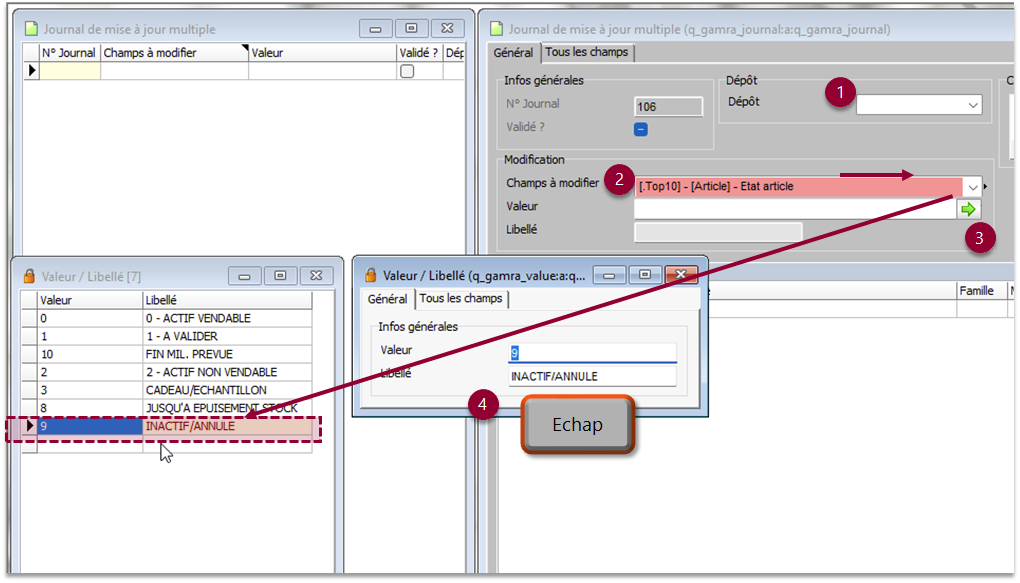Restore the Valeur / Libellé [7] list window
The image size is (1020, 583).
point(280,275)
